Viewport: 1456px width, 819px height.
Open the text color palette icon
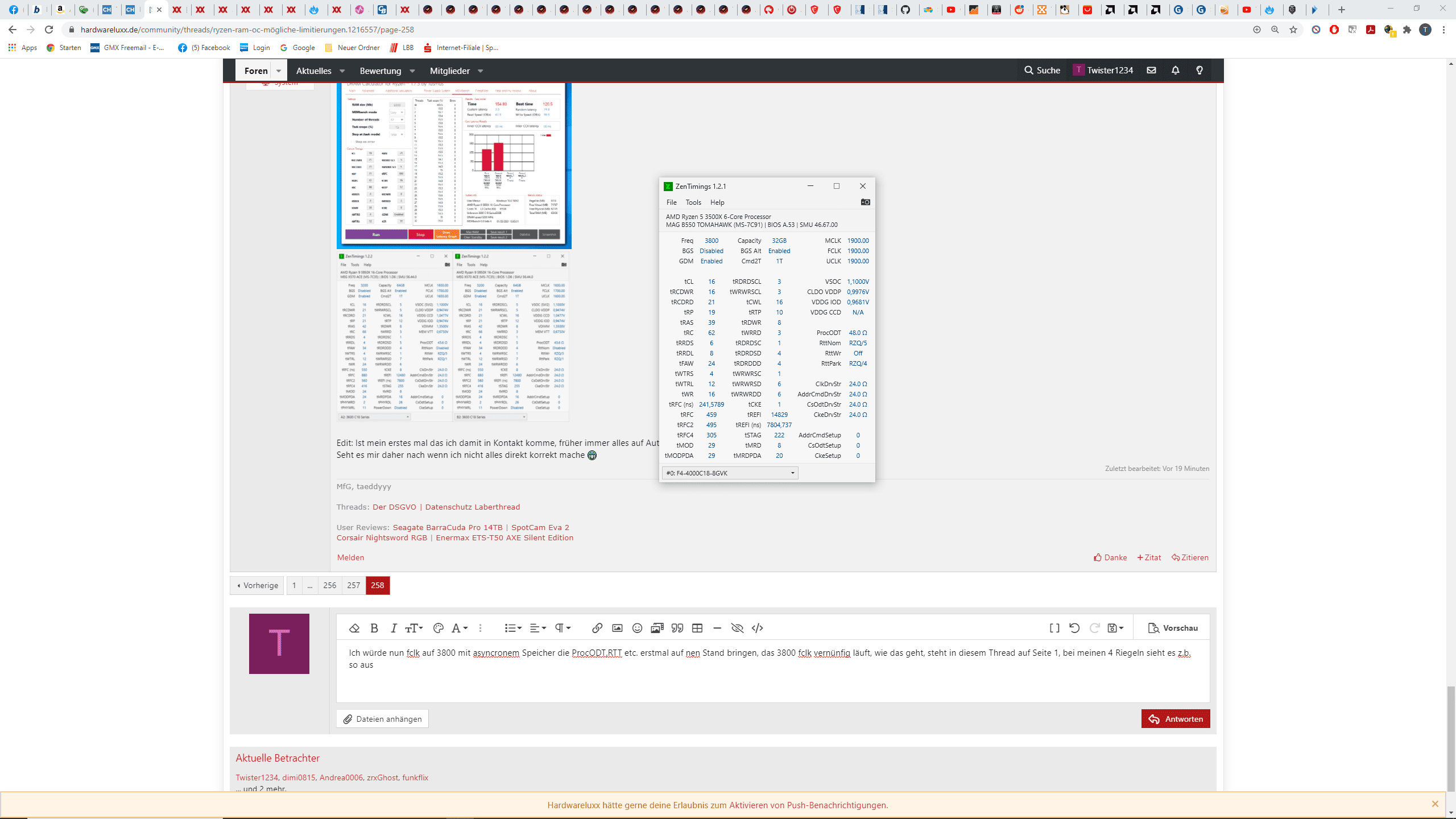click(438, 628)
